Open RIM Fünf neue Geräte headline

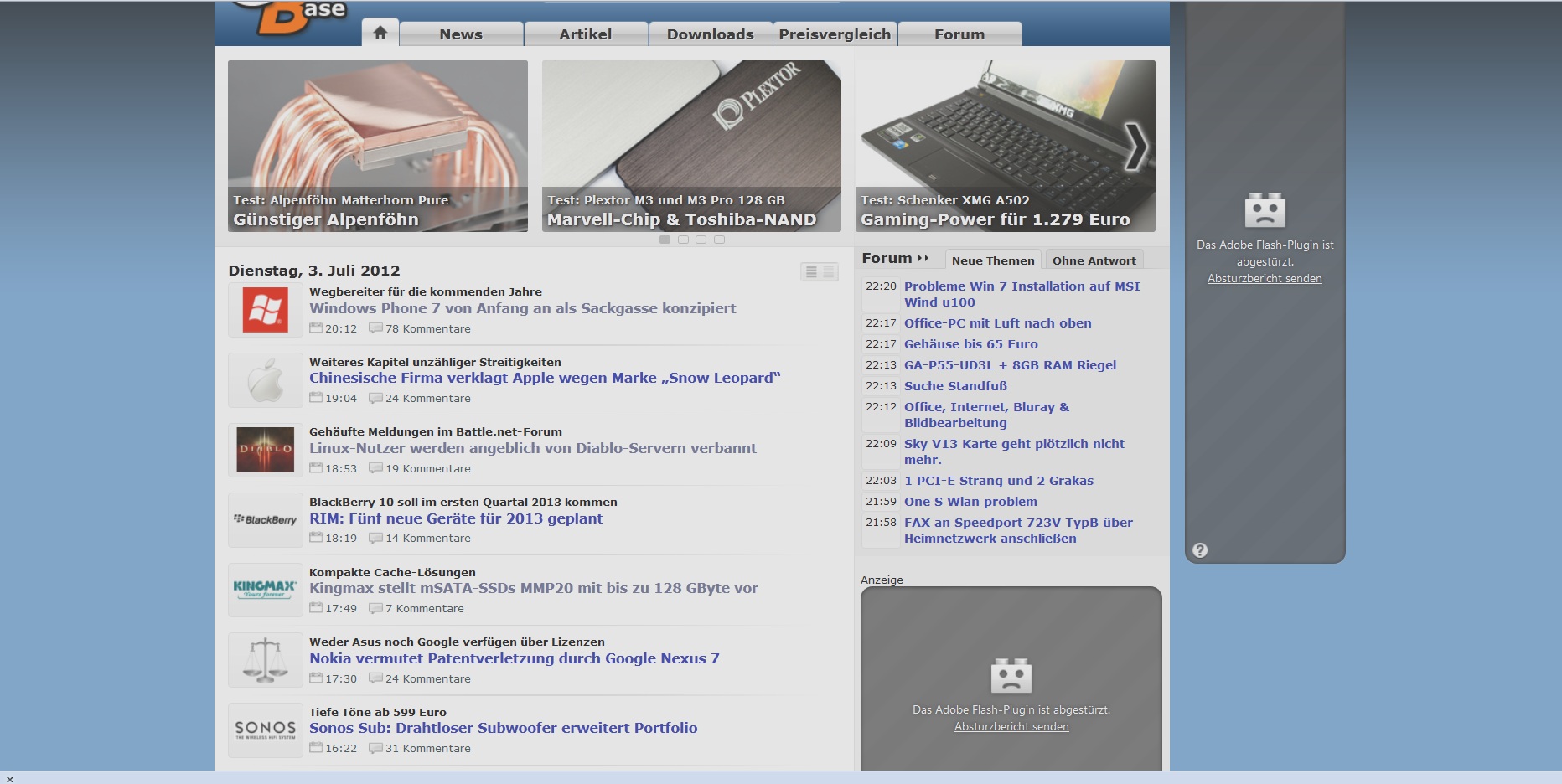click(456, 518)
